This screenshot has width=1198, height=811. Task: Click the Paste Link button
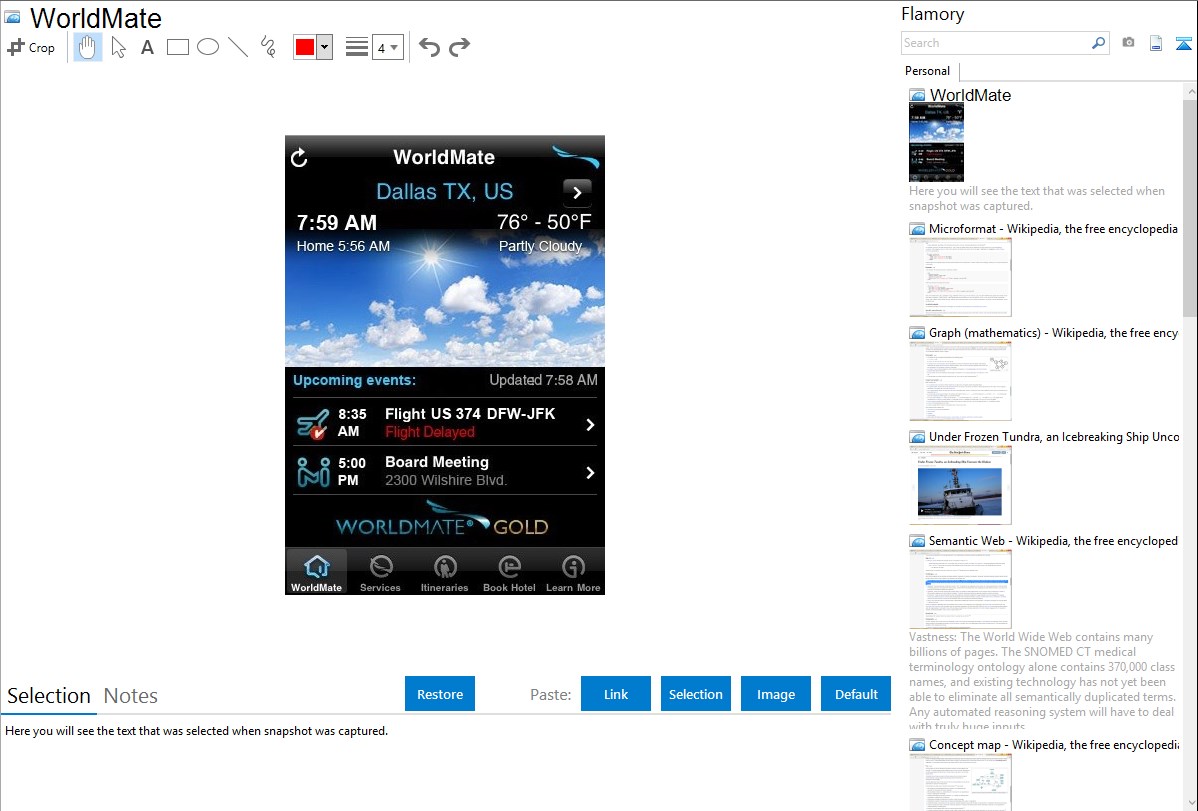pos(616,694)
